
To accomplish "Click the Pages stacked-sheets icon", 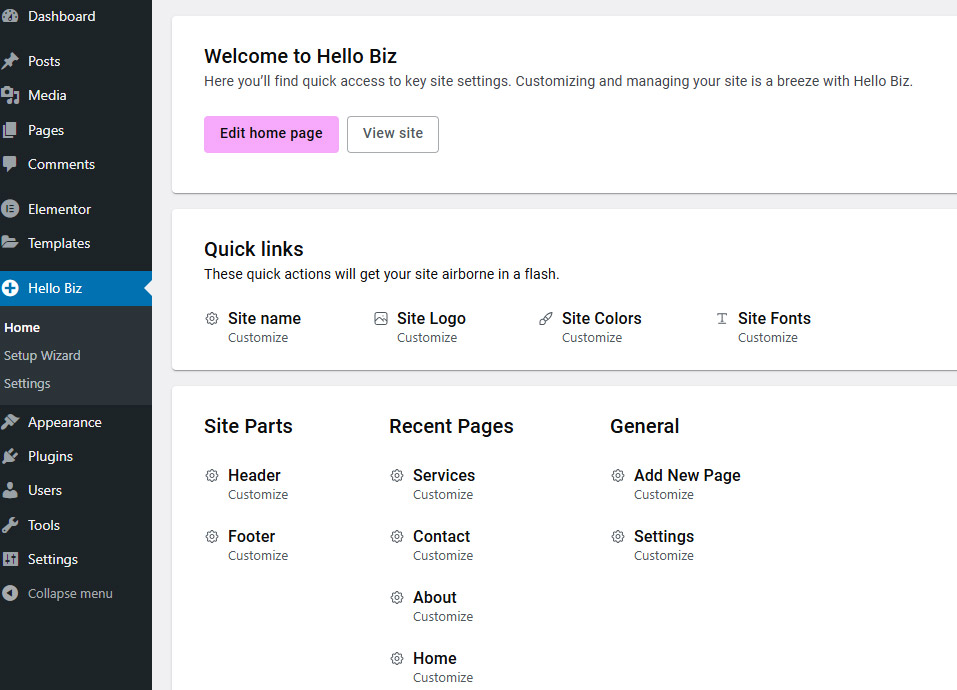I will tap(10, 130).
